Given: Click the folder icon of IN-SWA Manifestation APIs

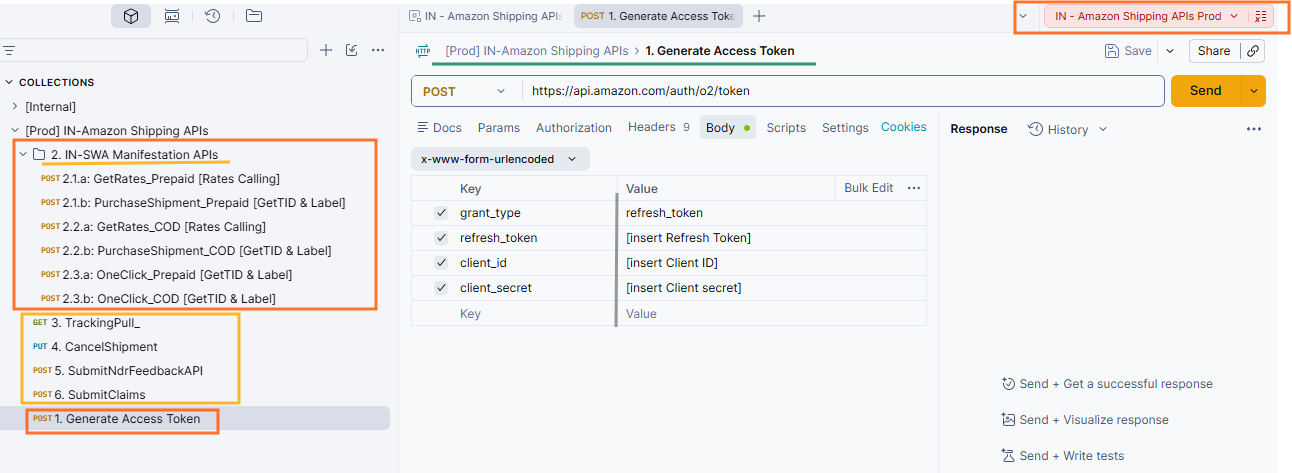Looking at the screenshot, I should pyautogui.click(x=39, y=154).
